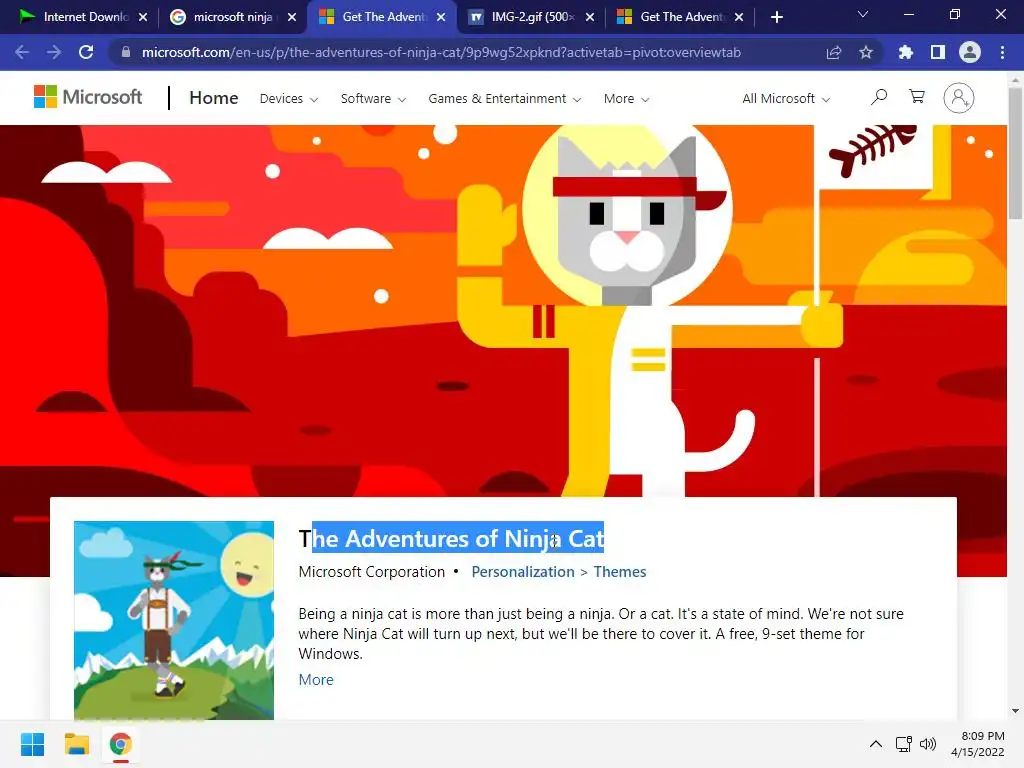This screenshot has height=768, width=1024.
Task: Click the browser forward arrow
Action: coord(54,52)
